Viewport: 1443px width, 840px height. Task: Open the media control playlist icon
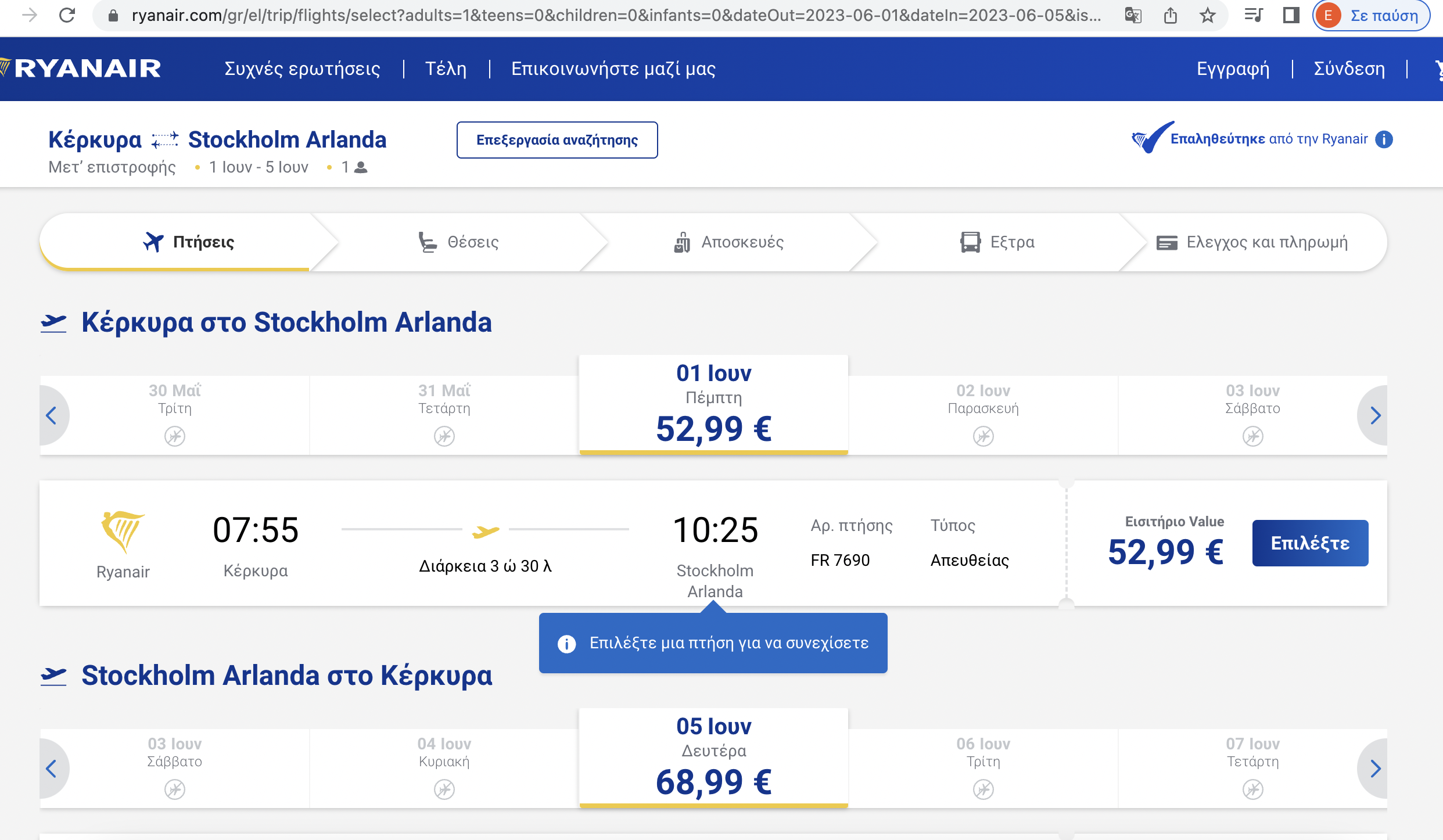(1253, 15)
